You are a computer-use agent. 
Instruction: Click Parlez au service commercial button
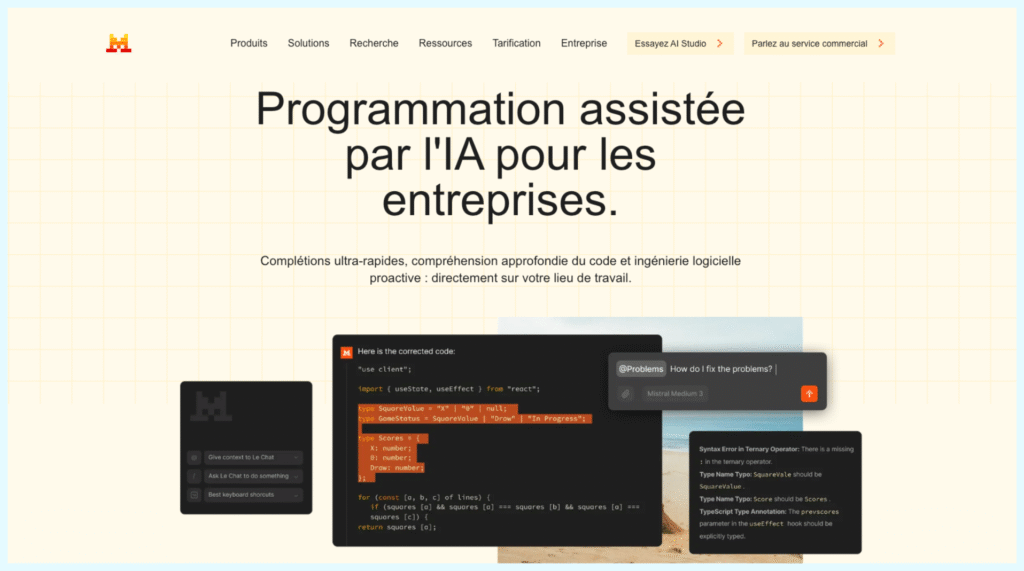tap(819, 44)
